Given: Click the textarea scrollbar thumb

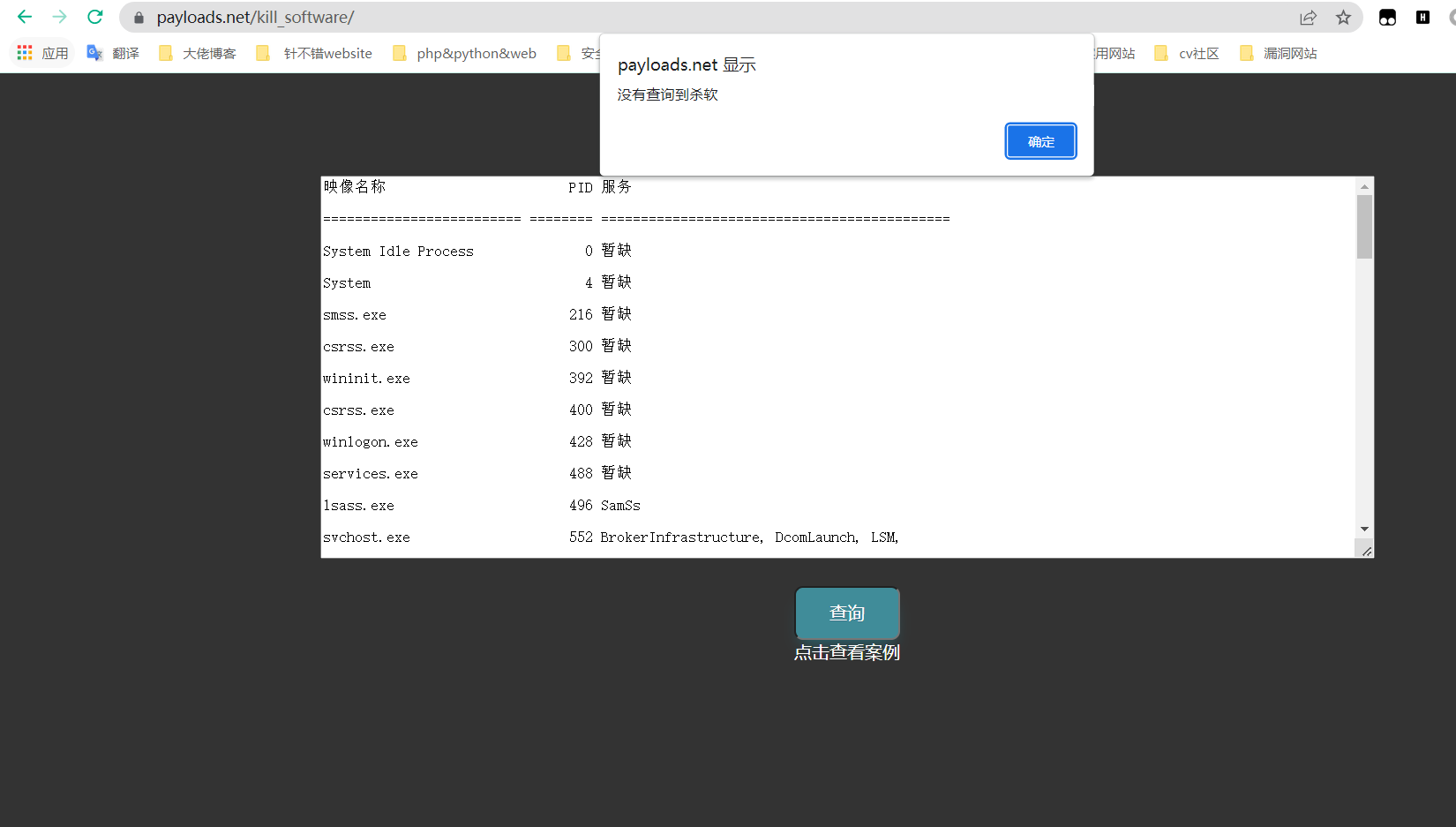Looking at the screenshot, I should (x=1364, y=227).
